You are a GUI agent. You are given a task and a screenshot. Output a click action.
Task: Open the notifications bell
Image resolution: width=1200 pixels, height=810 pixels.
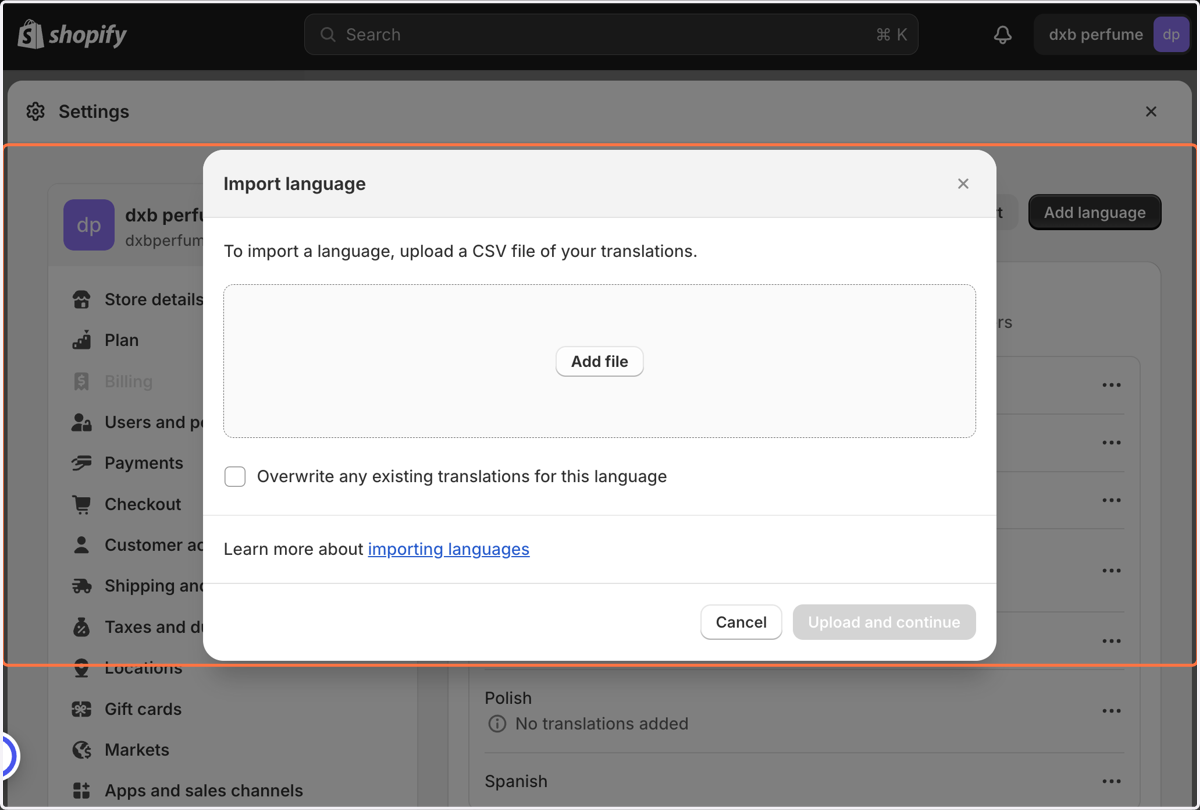[1003, 35]
